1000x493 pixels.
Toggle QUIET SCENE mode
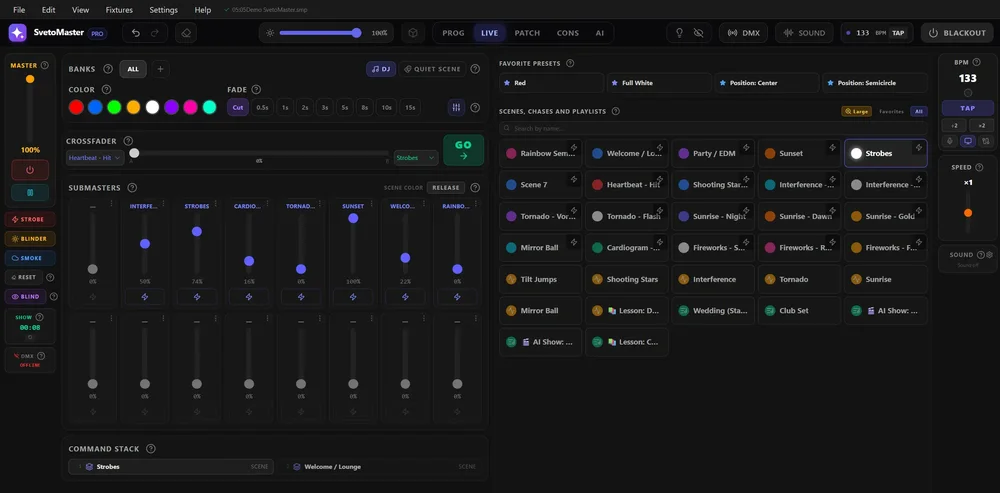(432, 69)
